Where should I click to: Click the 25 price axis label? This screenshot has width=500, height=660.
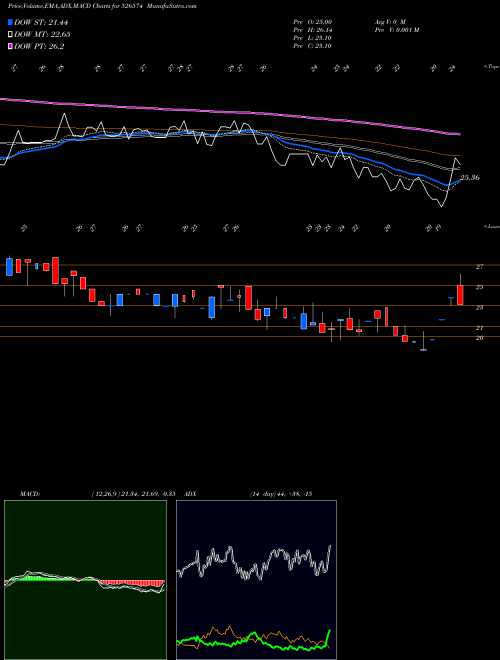tap(479, 287)
